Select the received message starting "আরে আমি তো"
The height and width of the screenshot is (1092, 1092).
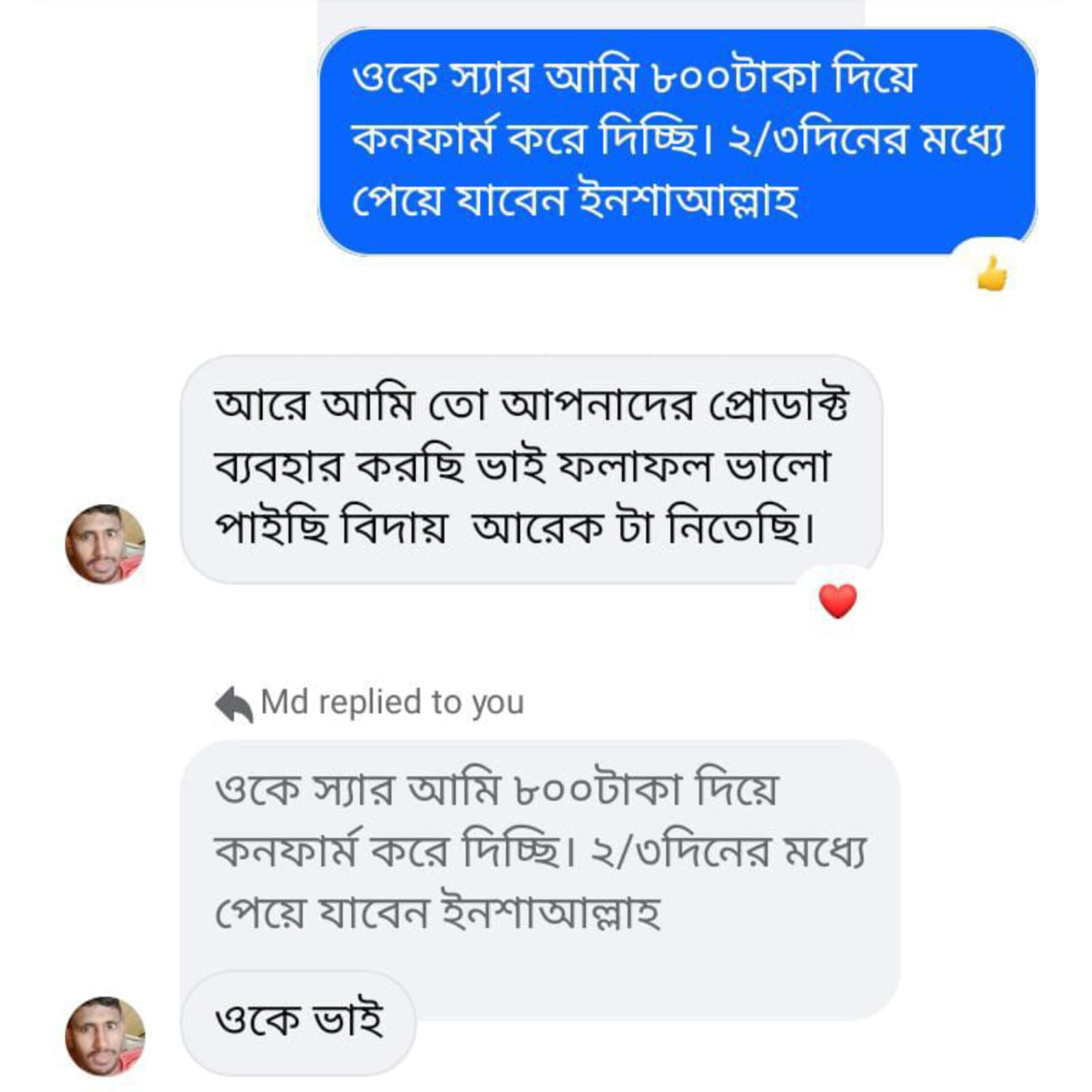pos(531,469)
